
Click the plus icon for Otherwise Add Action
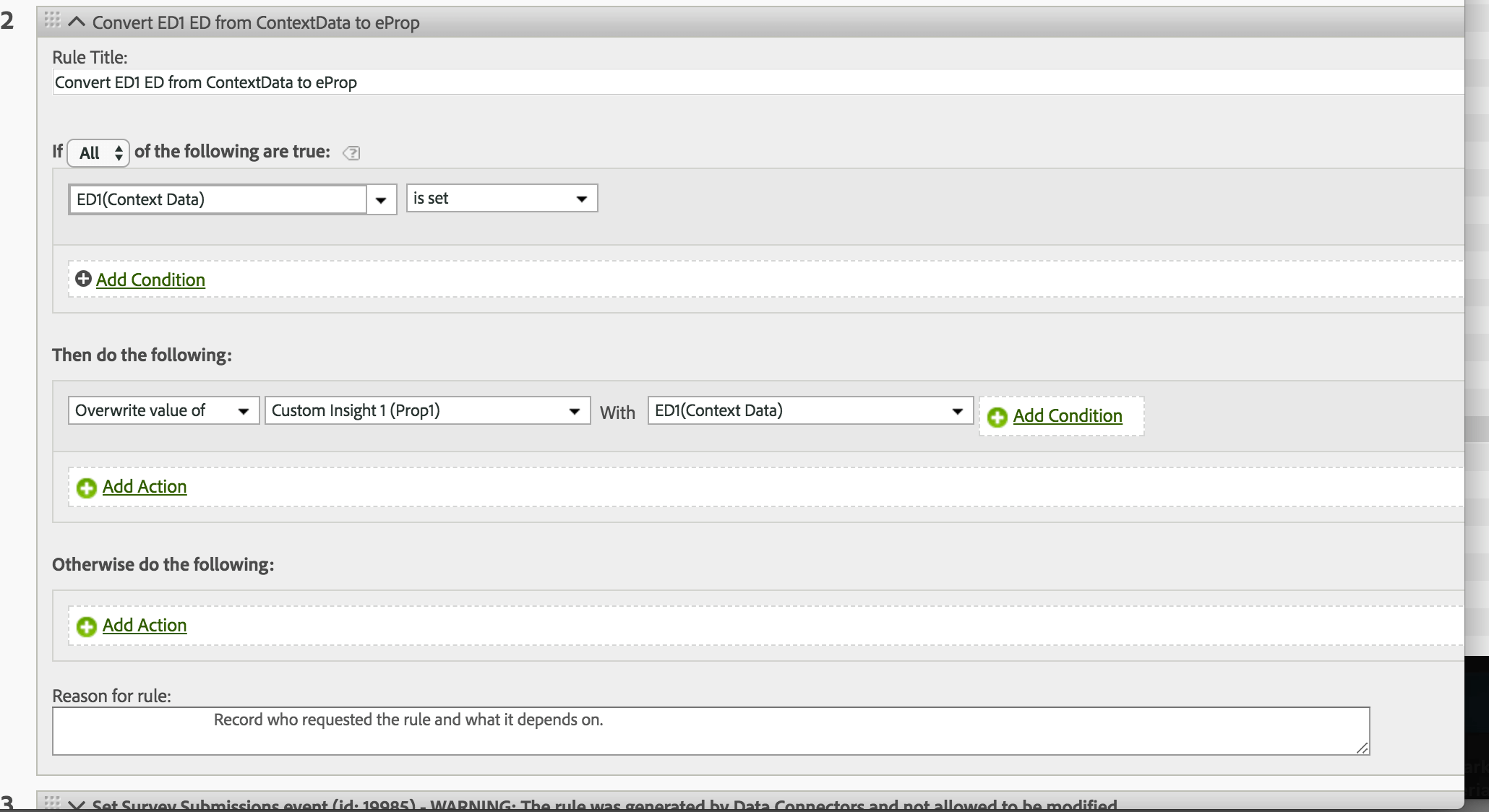[x=86, y=627]
